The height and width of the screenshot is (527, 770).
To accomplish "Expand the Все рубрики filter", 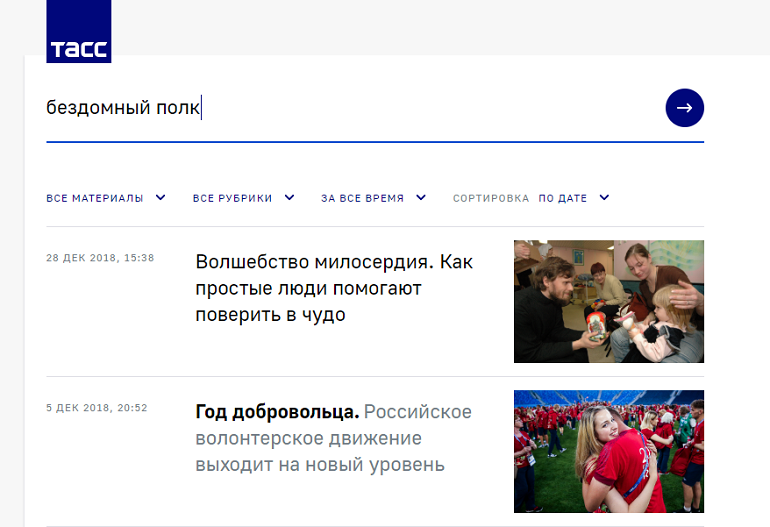I will click(x=232, y=198).
